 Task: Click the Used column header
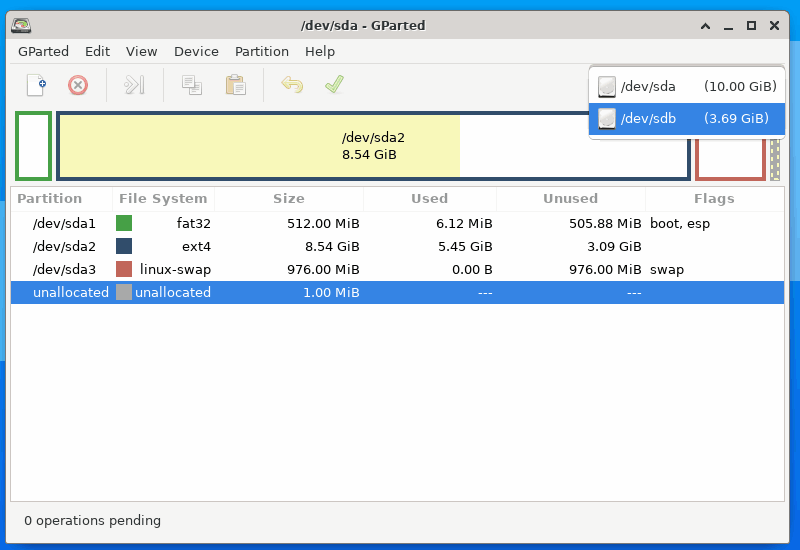(x=430, y=198)
